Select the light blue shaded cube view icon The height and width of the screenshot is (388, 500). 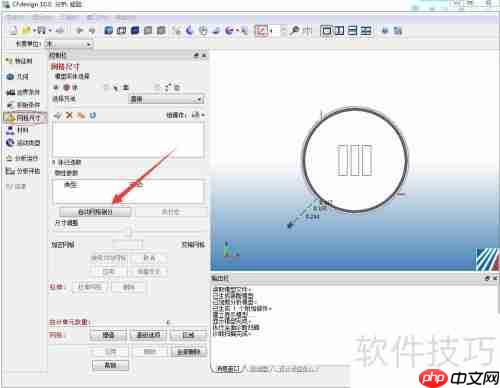coord(108,31)
